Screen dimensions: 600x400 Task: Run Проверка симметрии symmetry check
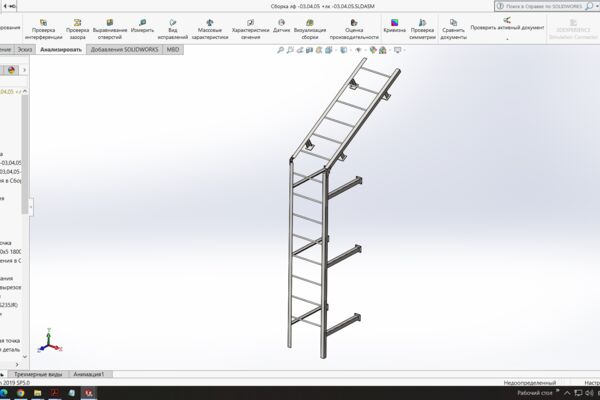pos(422,29)
